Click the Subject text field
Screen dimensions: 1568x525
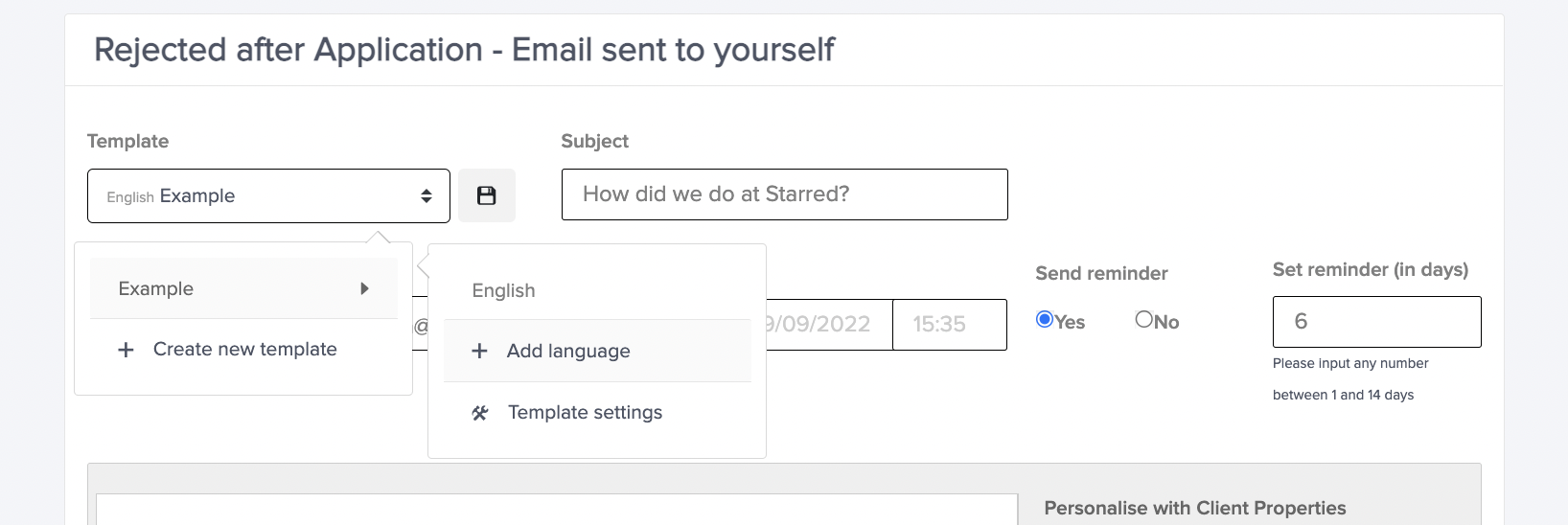click(x=784, y=194)
